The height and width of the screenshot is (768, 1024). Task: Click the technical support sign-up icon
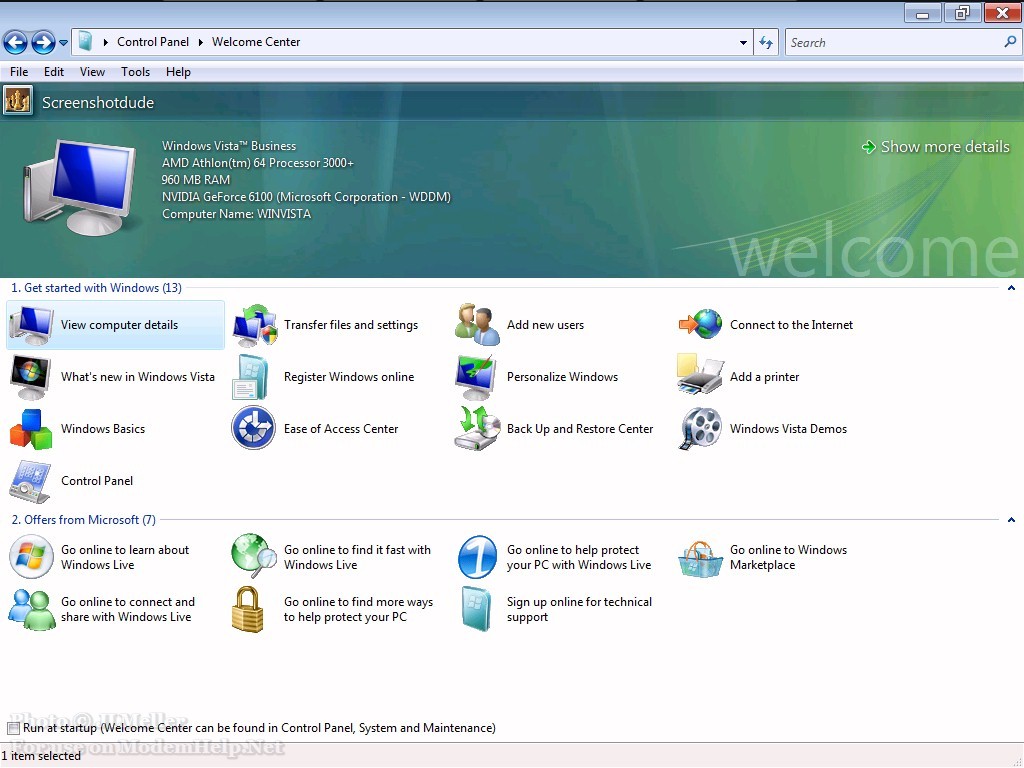pyautogui.click(x=476, y=609)
